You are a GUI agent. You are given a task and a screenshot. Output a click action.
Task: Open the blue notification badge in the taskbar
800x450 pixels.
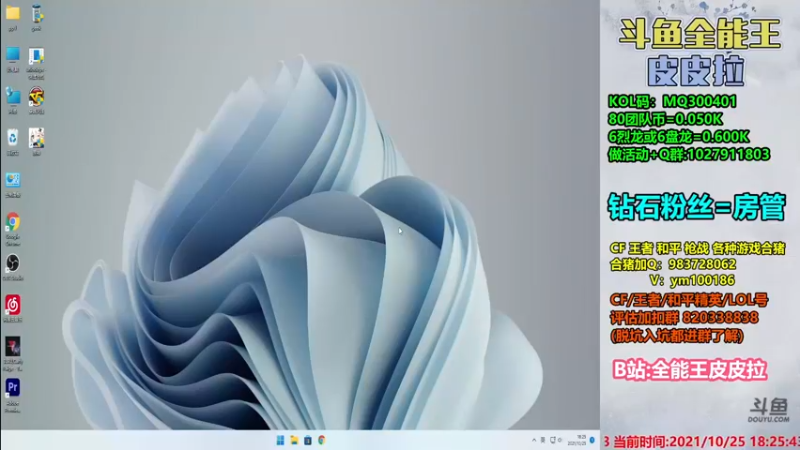(592, 440)
